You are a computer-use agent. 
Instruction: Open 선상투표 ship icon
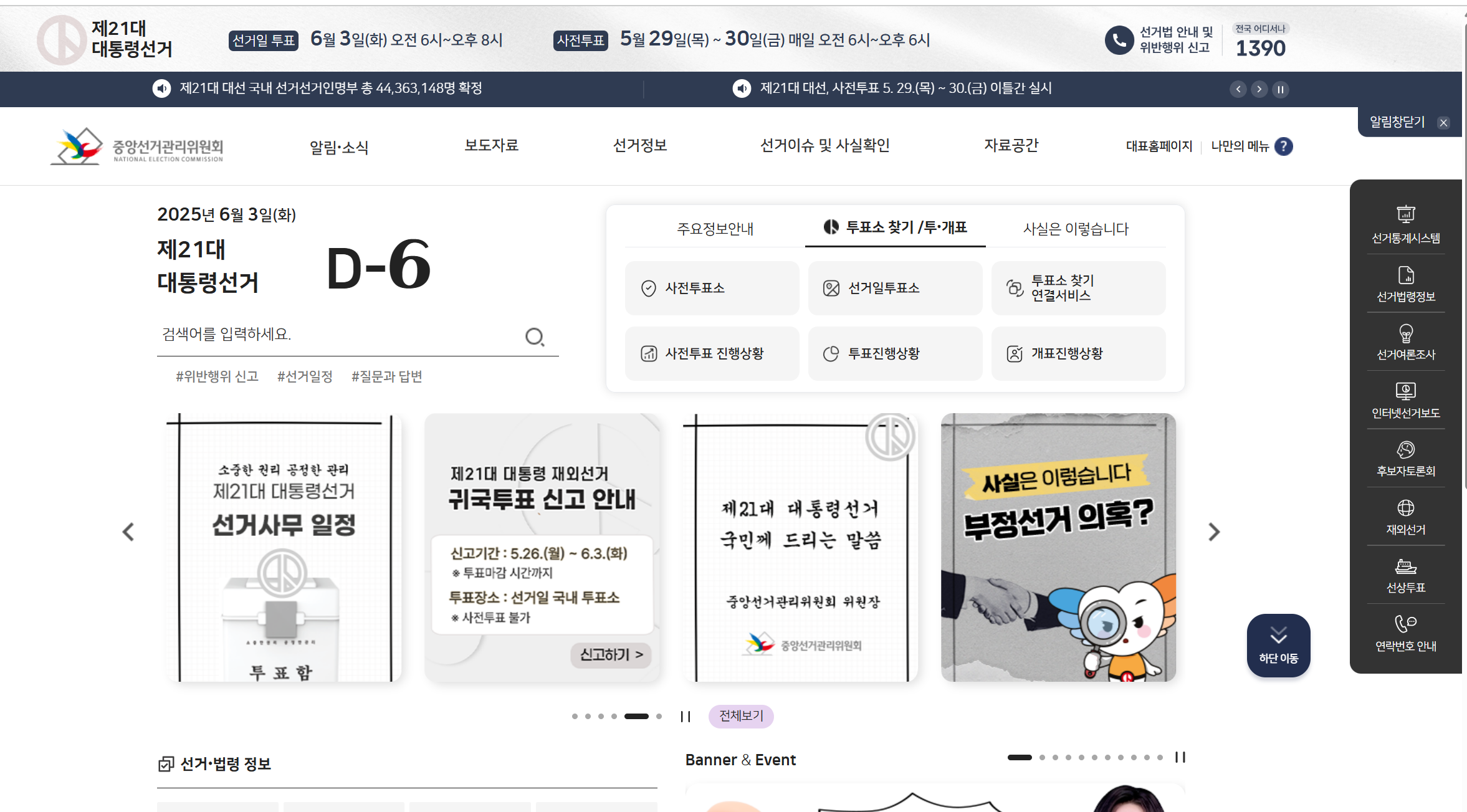pyautogui.click(x=1405, y=566)
